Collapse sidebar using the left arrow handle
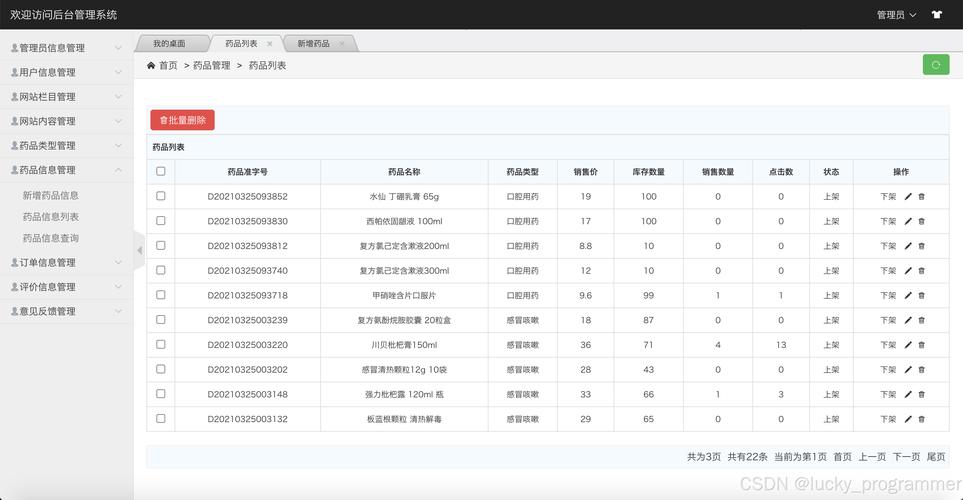Image resolution: width=963 pixels, height=500 pixels. pyautogui.click(x=139, y=250)
